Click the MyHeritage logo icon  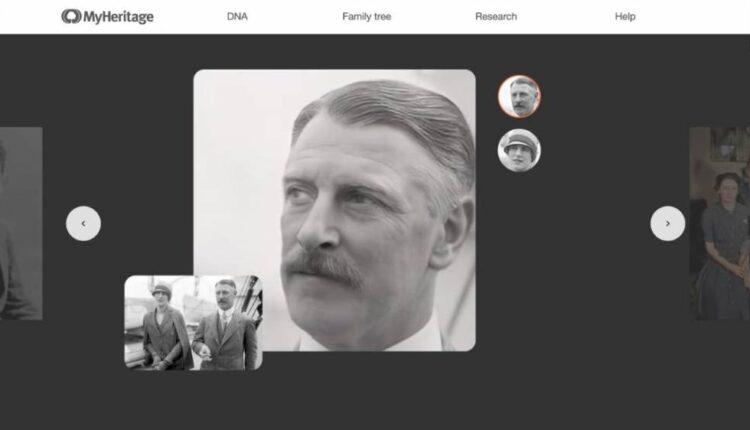coord(70,16)
